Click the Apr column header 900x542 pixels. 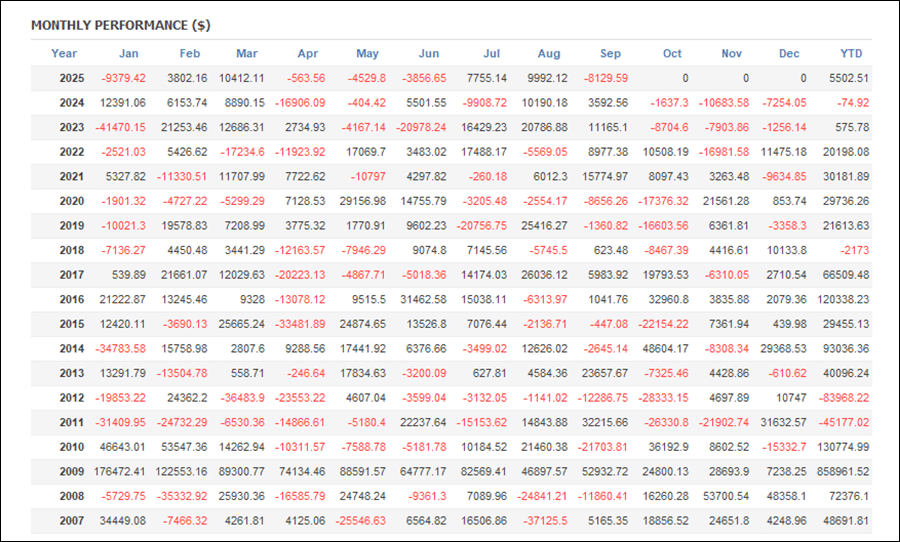pyautogui.click(x=308, y=54)
